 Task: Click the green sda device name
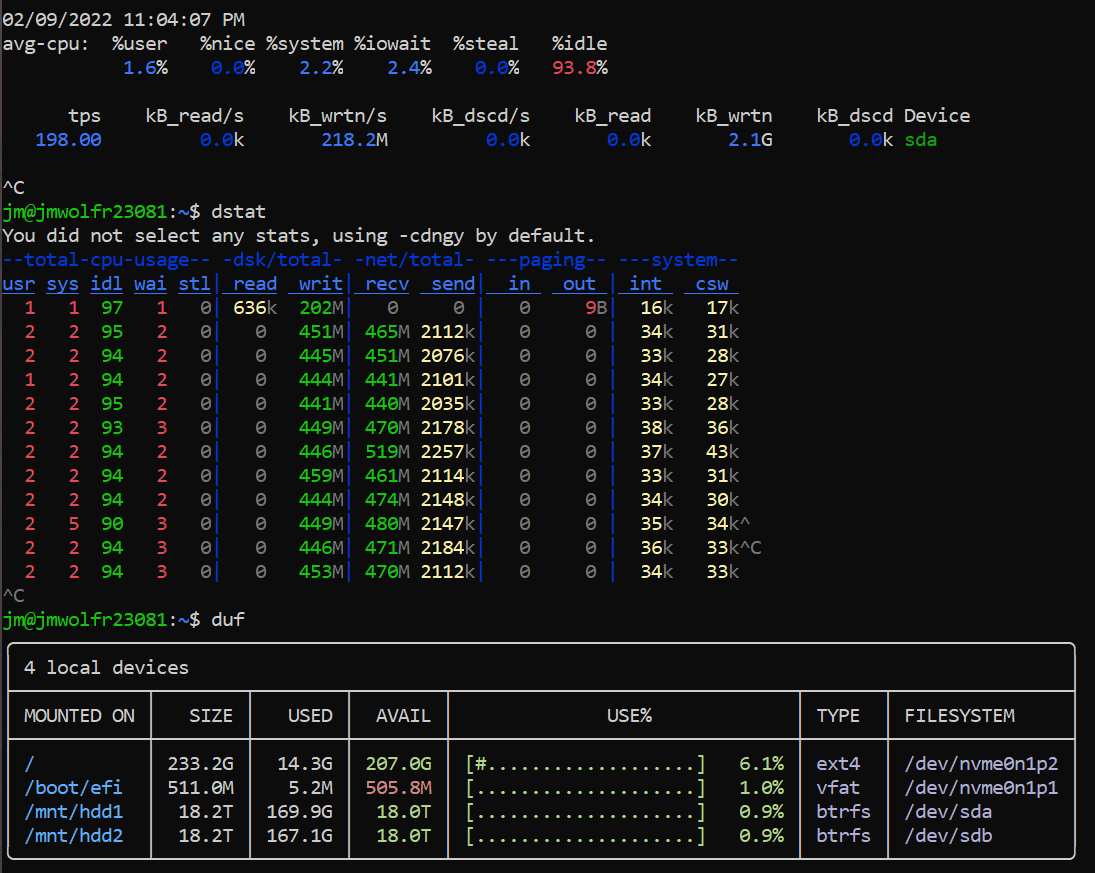coord(920,140)
